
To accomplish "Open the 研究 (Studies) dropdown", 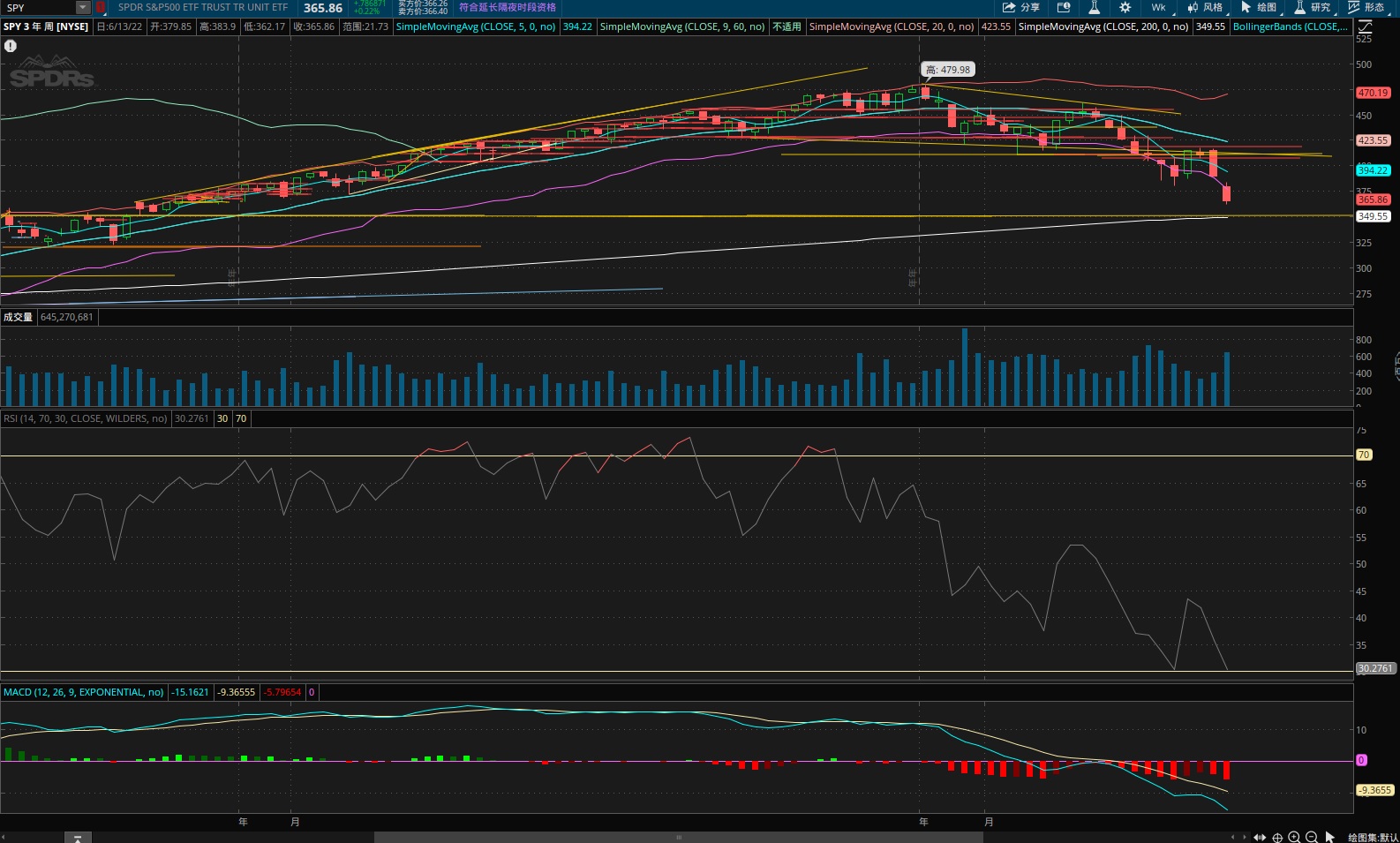I will (1313, 7).
